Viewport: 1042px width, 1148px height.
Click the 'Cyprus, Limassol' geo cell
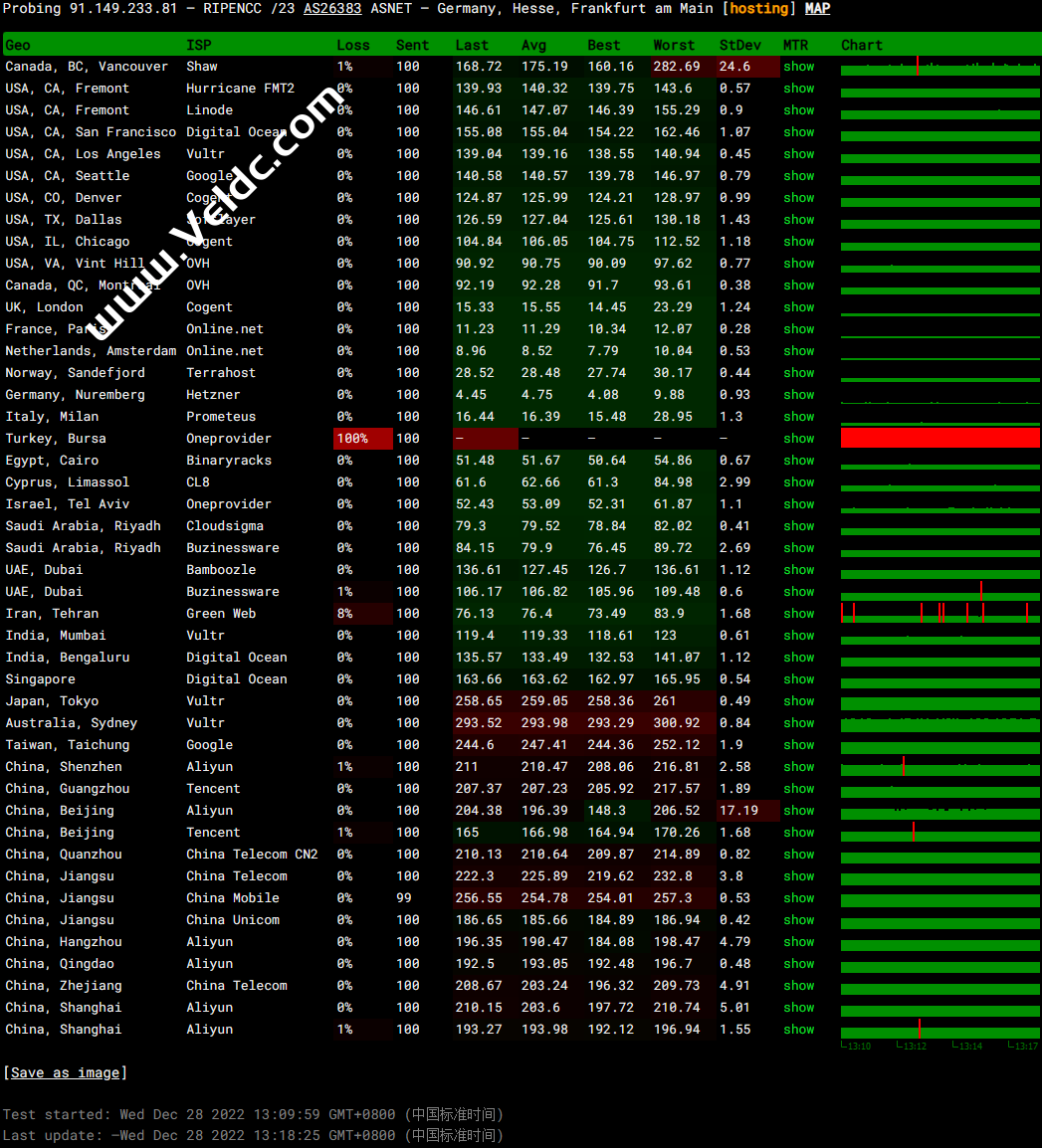[68, 482]
